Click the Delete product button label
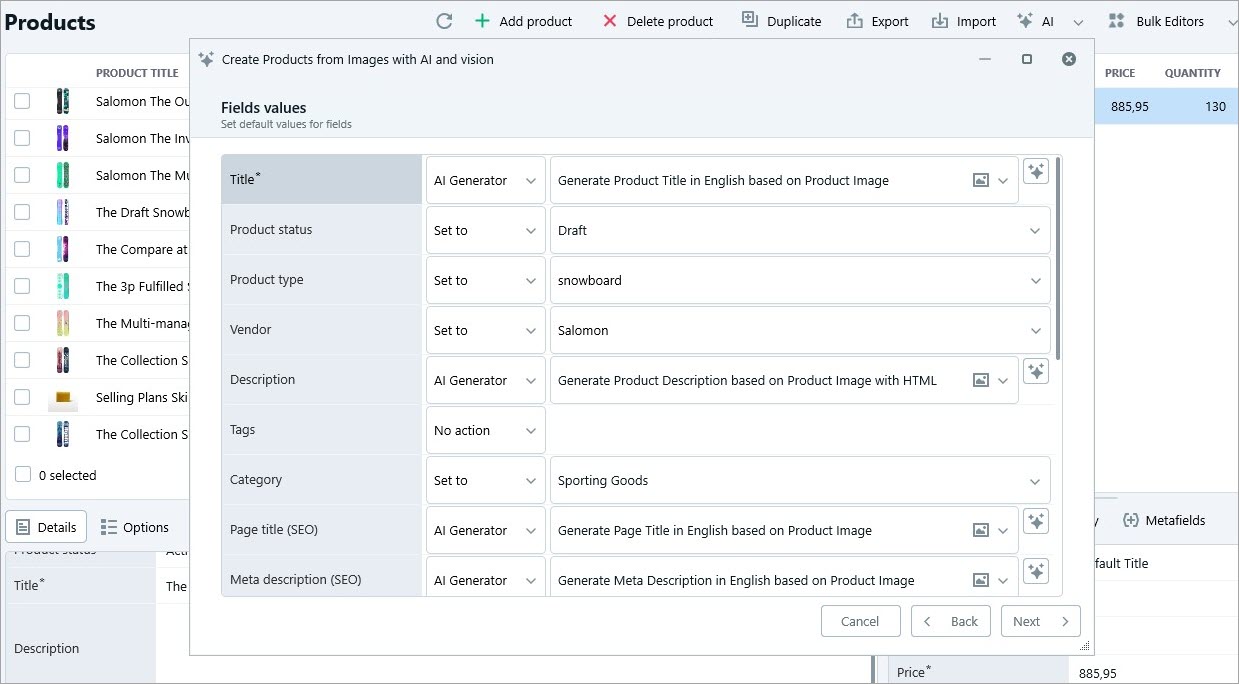The image size is (1239, 684). 670,21
